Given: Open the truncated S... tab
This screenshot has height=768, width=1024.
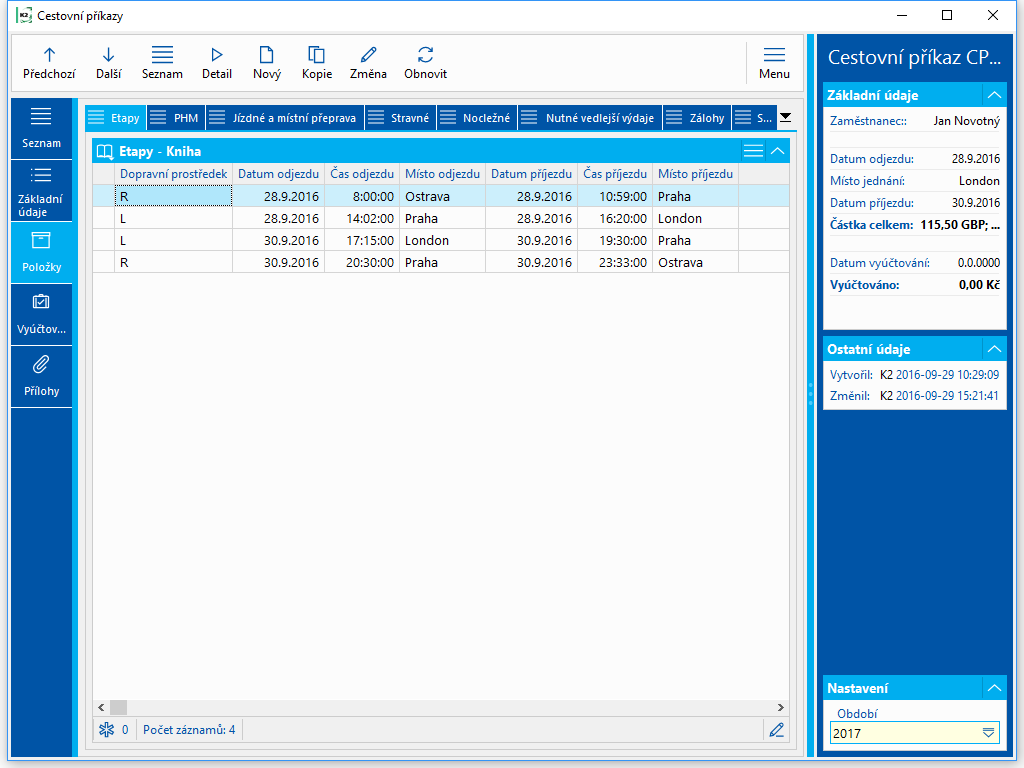Looking at the screenshot, I should click(x=755, y=118).
